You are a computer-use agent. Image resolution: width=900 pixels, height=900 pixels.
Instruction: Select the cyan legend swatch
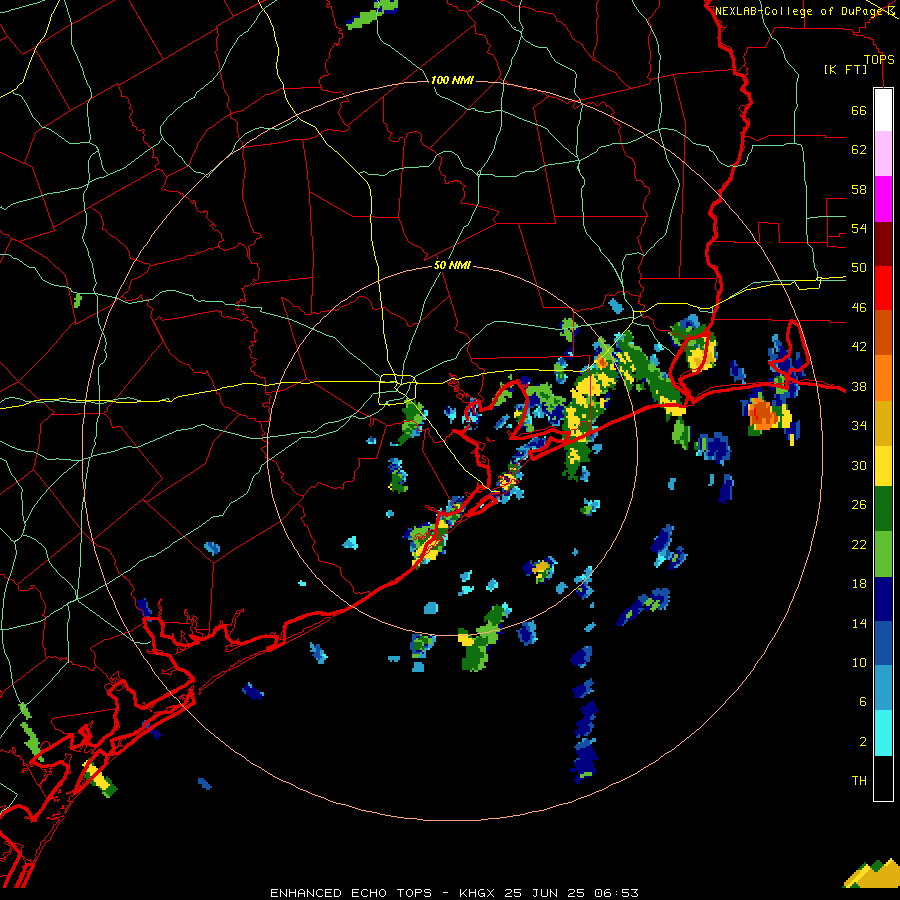883,733
